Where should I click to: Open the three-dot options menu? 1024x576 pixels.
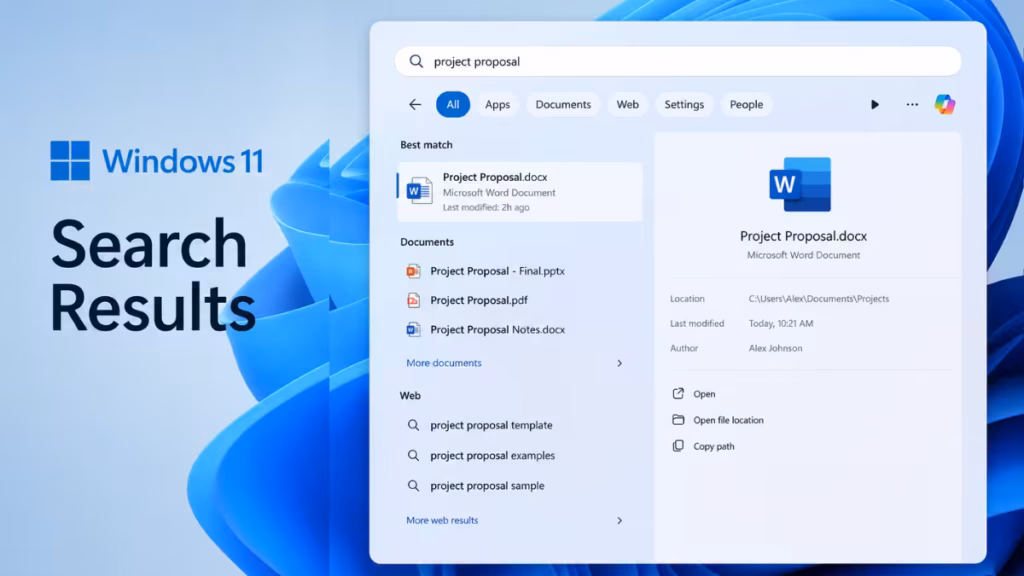[912, 104]
